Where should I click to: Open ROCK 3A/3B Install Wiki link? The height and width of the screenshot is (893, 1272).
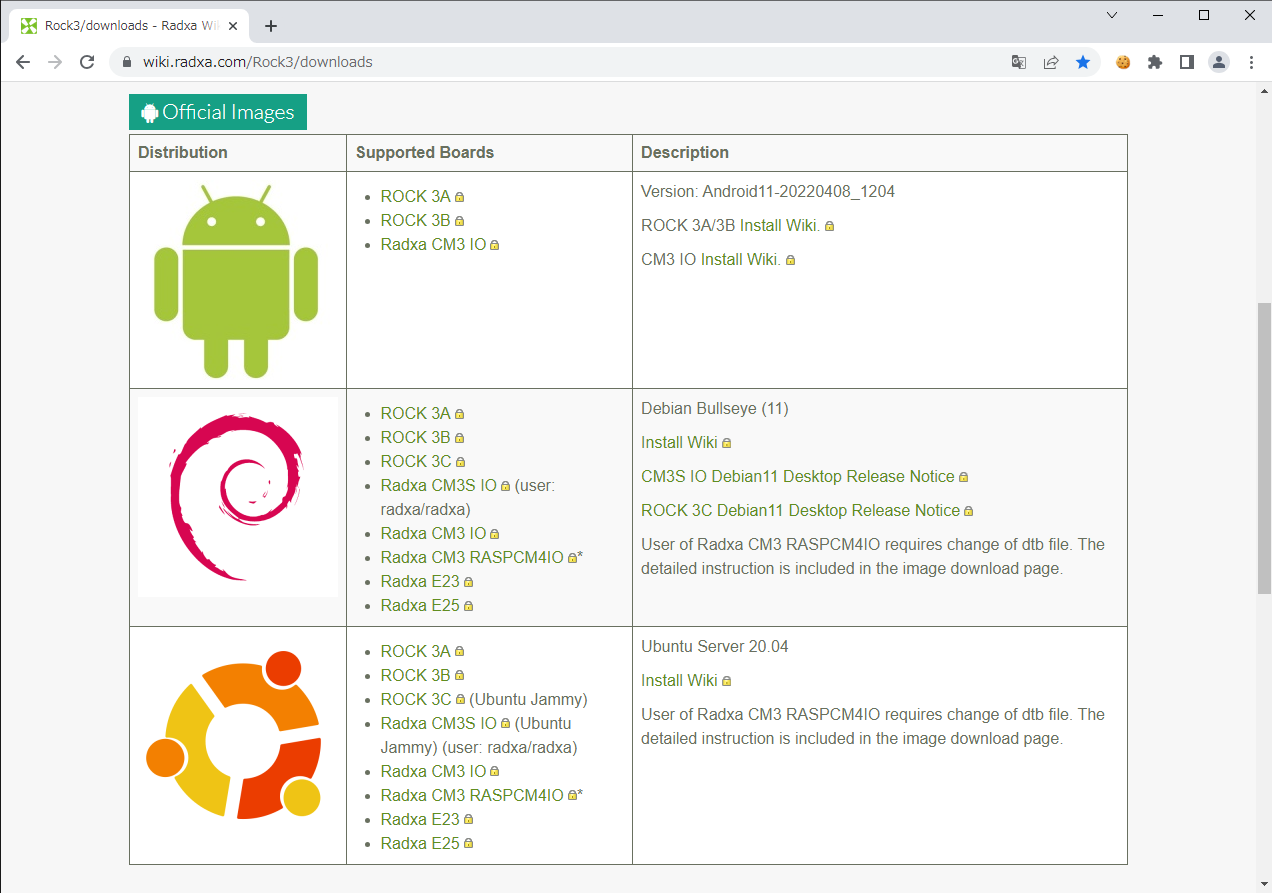tap(780, 225)
